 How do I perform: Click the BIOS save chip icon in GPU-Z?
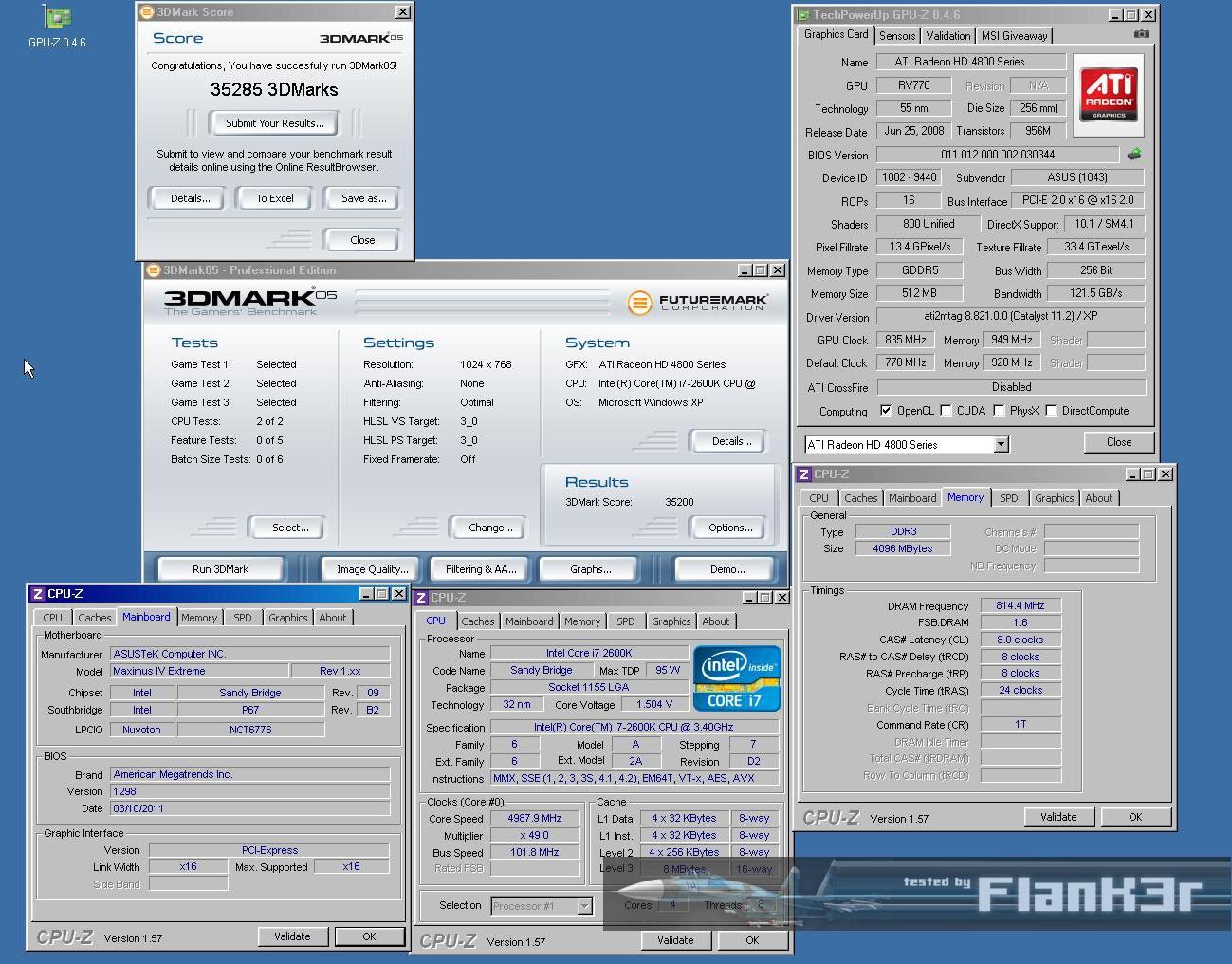(x=1133, y=154)
